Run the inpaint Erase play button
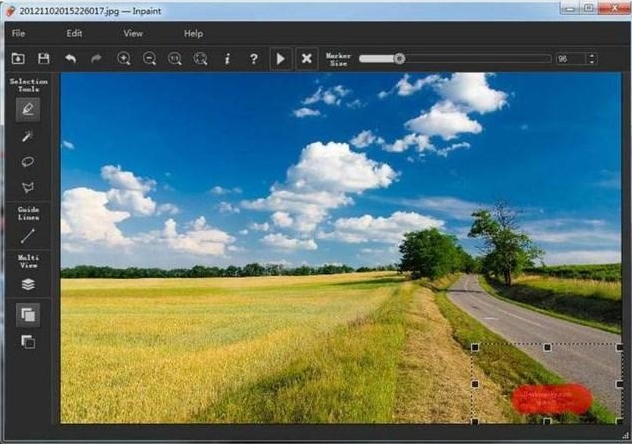Viewport: 632px width, 444px height. click(x=280, y=59)
